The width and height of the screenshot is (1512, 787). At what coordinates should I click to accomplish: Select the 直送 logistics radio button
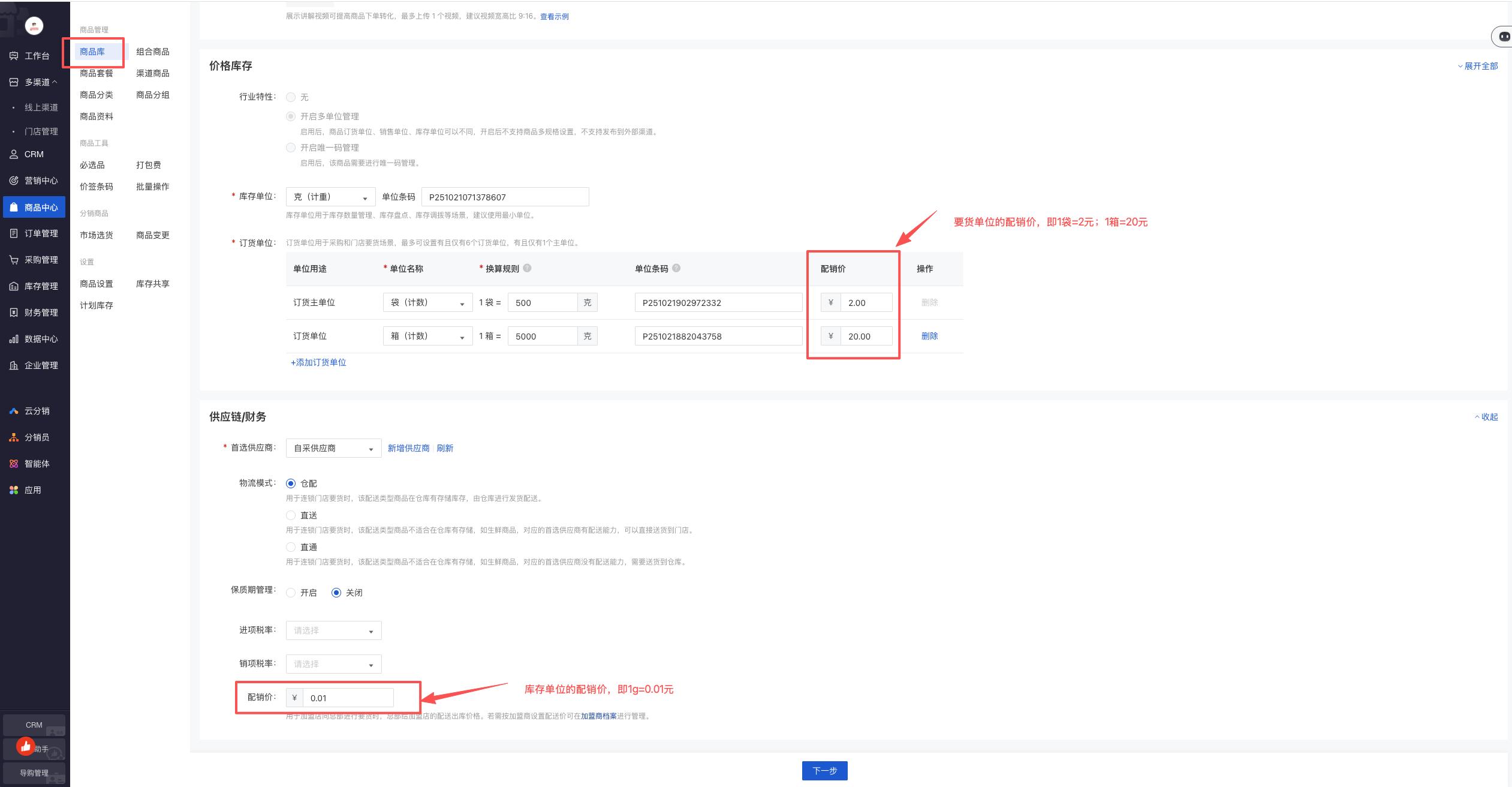click(x=291, y=515)
